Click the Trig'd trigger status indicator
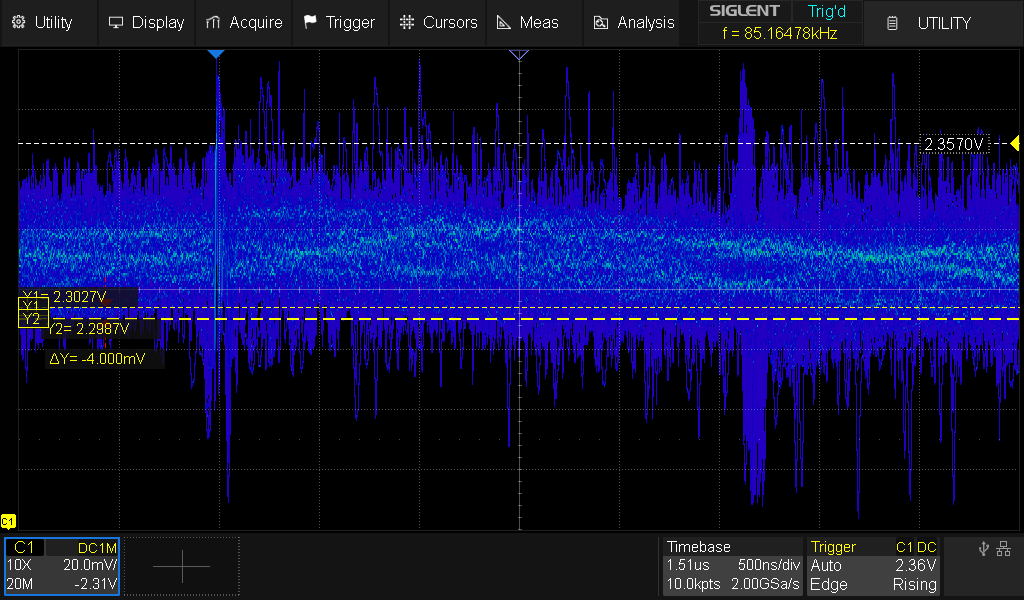 tap(826, 11)
